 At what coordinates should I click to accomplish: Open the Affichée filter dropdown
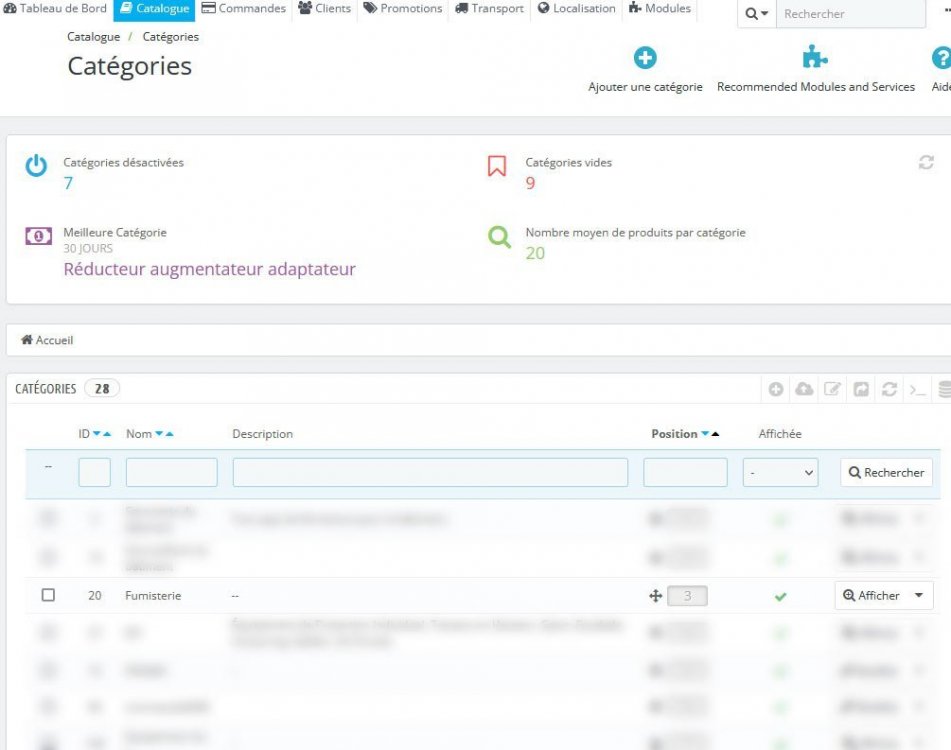780,472
